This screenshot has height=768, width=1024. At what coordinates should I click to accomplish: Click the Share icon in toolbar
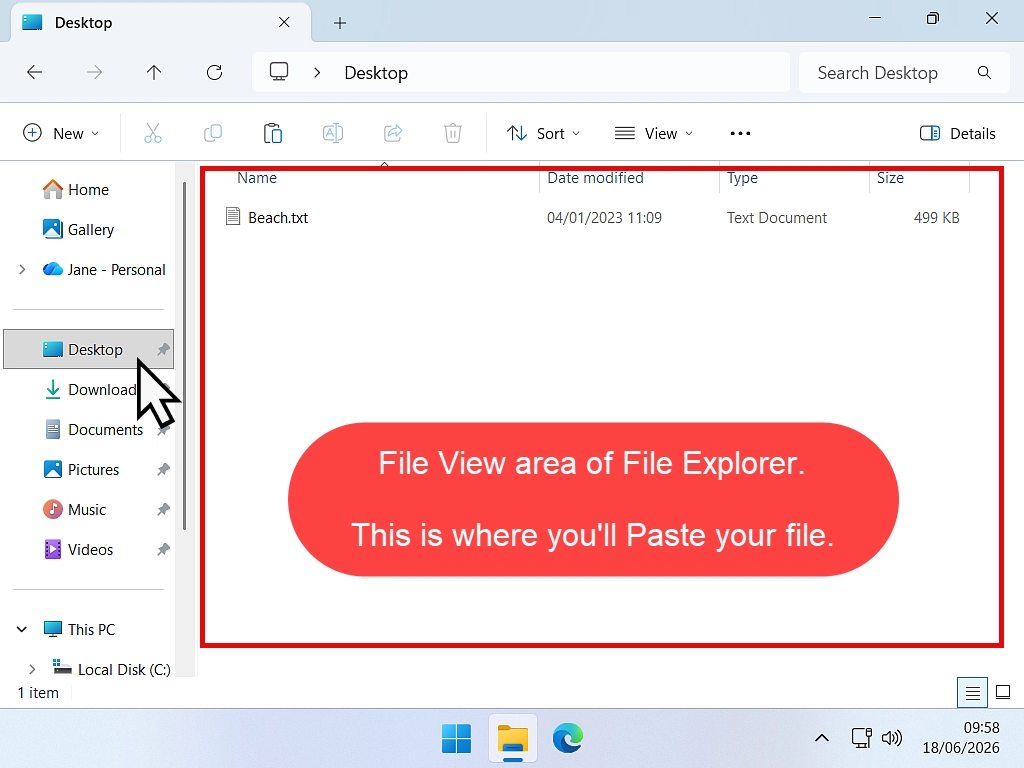[x=392, y=133]
